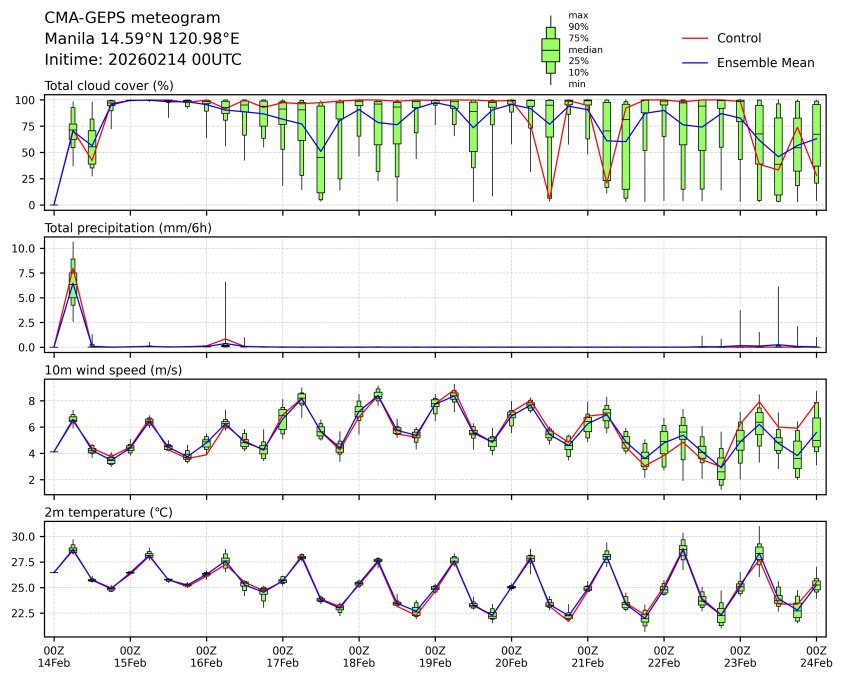Image resolution: width=844 pixels, height=680 pixels.
Task: Click the 'max' label in box-plot legend
Action: pos(577,16)
